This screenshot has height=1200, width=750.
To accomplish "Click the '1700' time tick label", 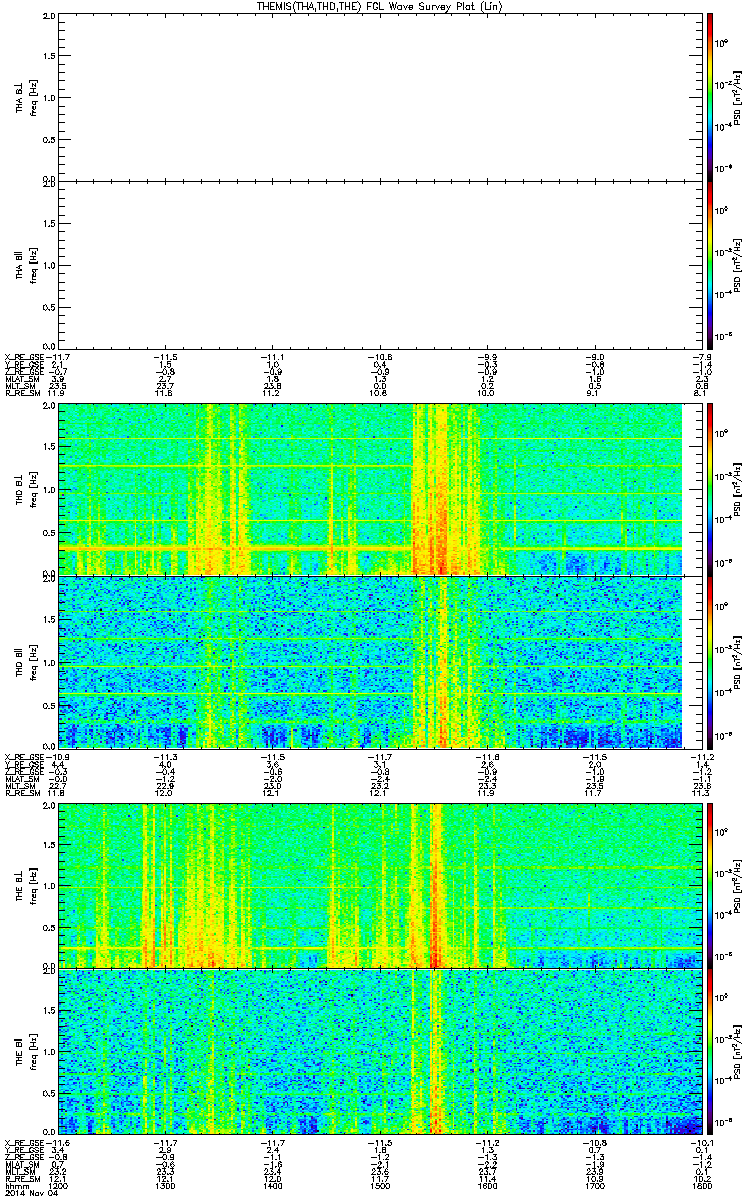I will pos(594,1186).
